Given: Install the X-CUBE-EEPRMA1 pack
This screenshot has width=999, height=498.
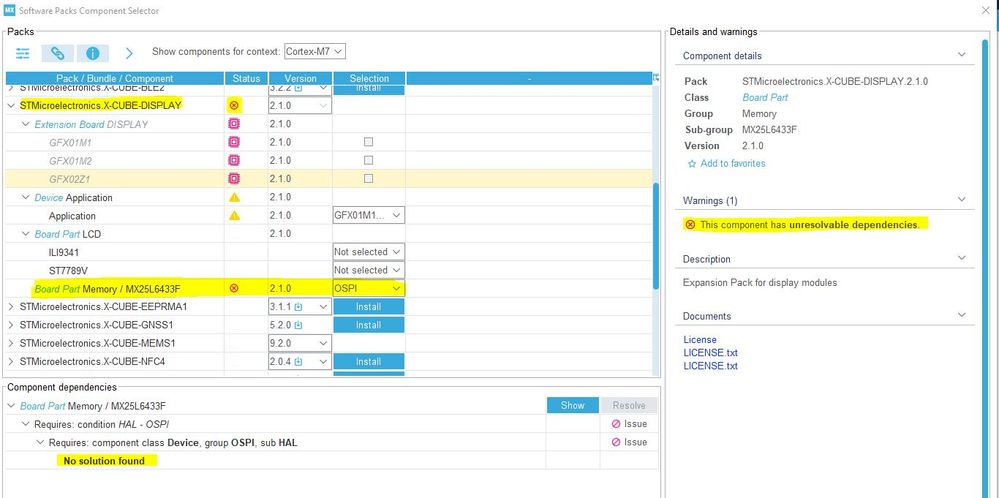Looking at the screenshot, I should [368, 307].
